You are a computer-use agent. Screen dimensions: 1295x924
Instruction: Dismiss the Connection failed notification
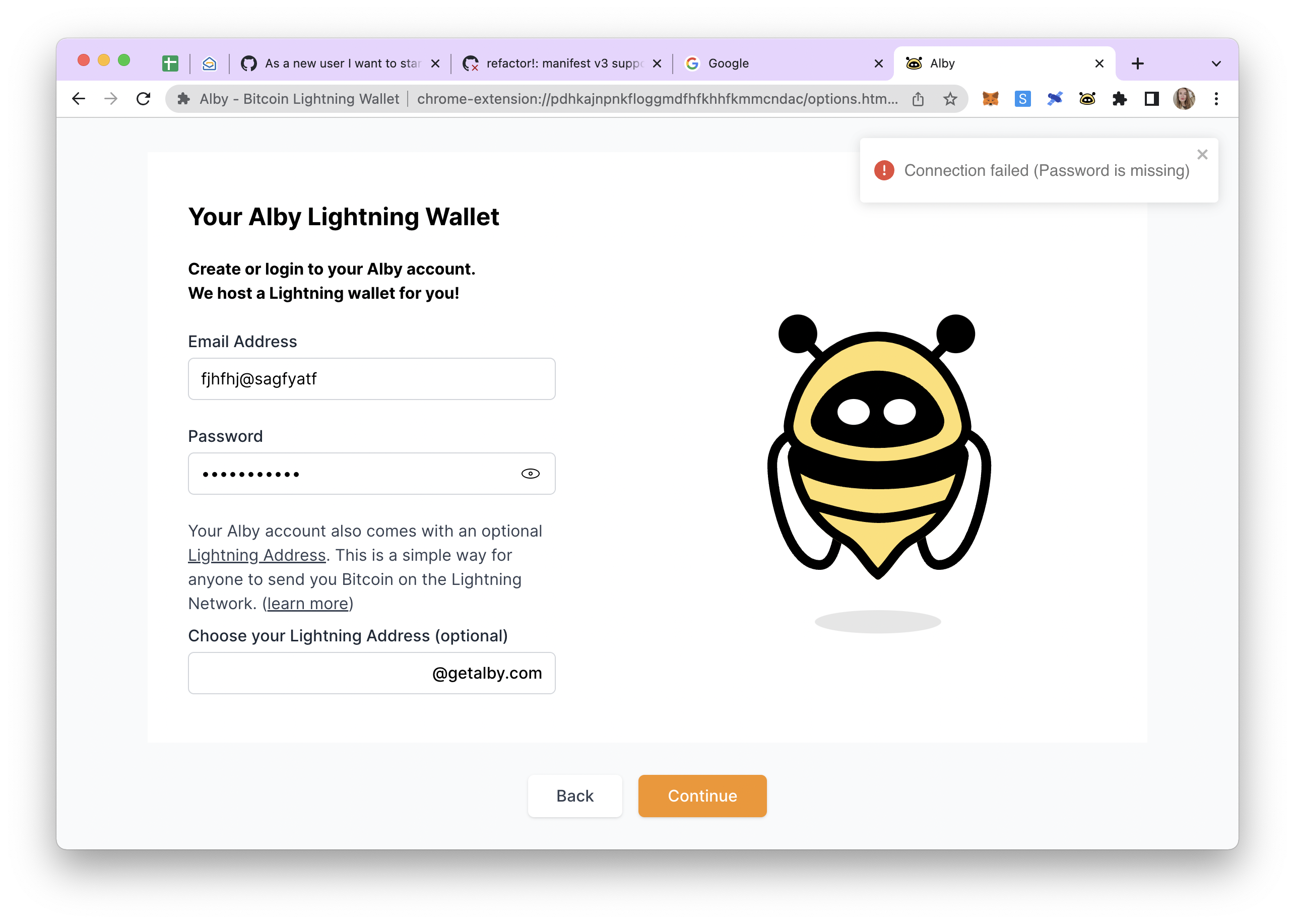[1202, 154]
